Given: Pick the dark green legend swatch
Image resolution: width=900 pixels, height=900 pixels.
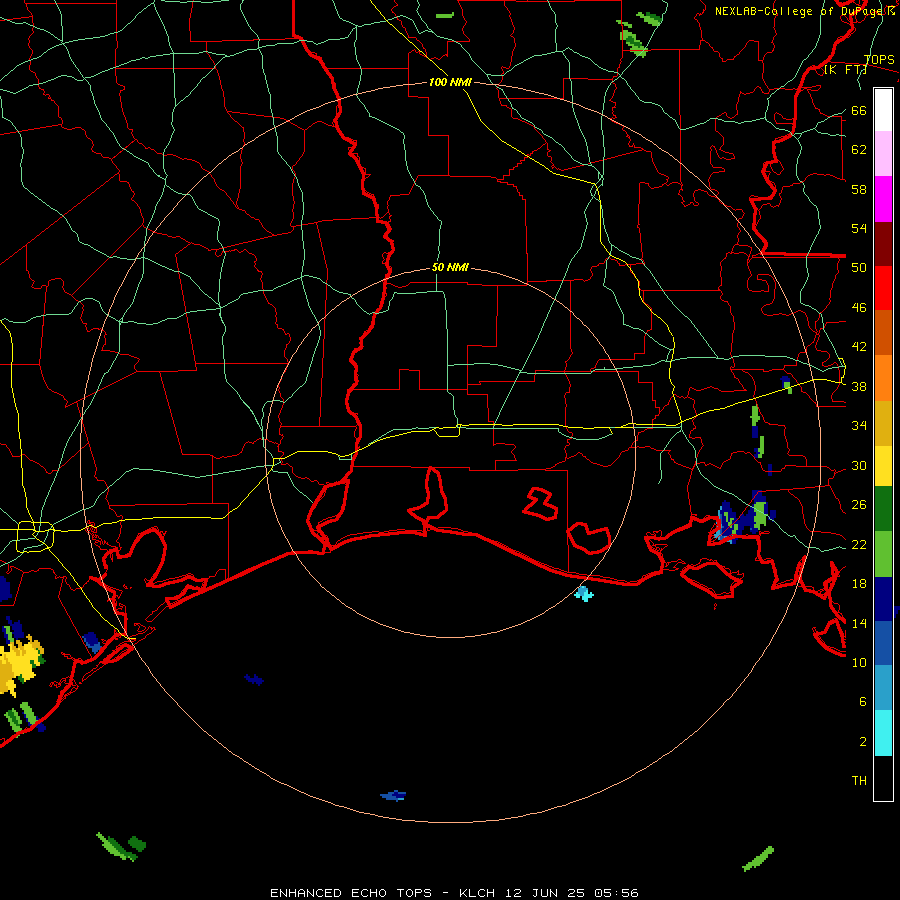Looking at the screenshot, I should click(883, 509).
